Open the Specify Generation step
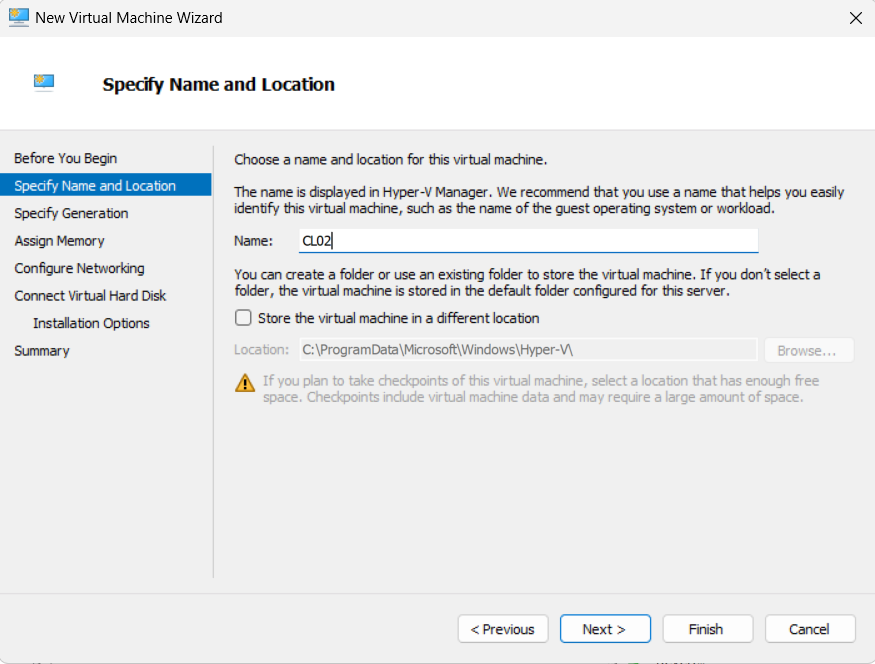 71,213
